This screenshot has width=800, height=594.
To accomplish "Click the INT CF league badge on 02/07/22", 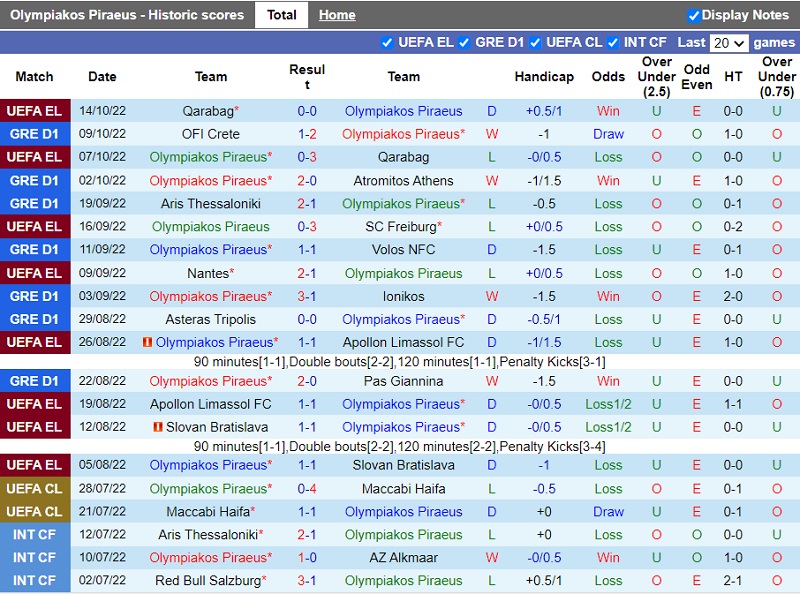I will pos(35,581).
